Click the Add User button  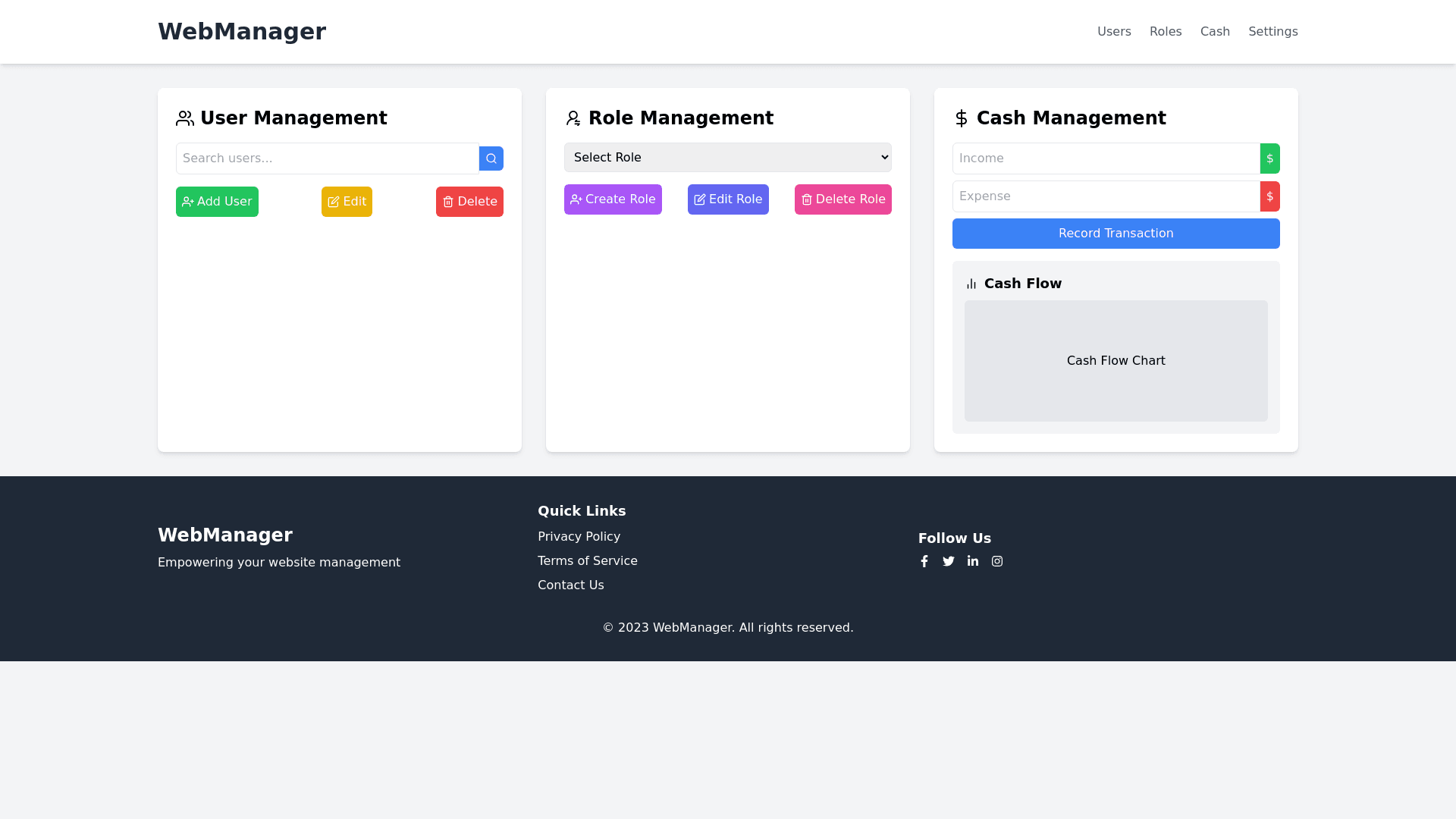(217, 202)
